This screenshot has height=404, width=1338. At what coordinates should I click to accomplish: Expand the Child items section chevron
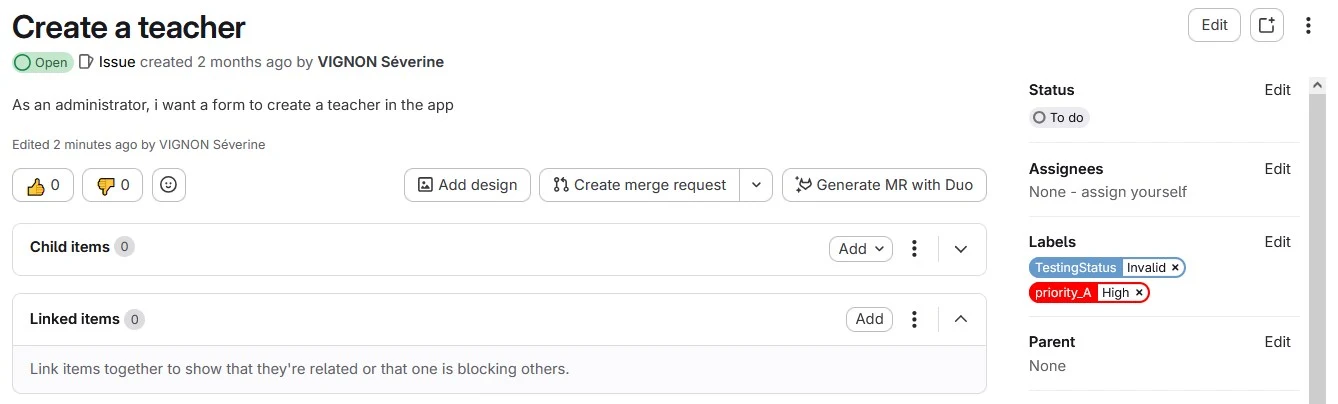click(961, 249)
